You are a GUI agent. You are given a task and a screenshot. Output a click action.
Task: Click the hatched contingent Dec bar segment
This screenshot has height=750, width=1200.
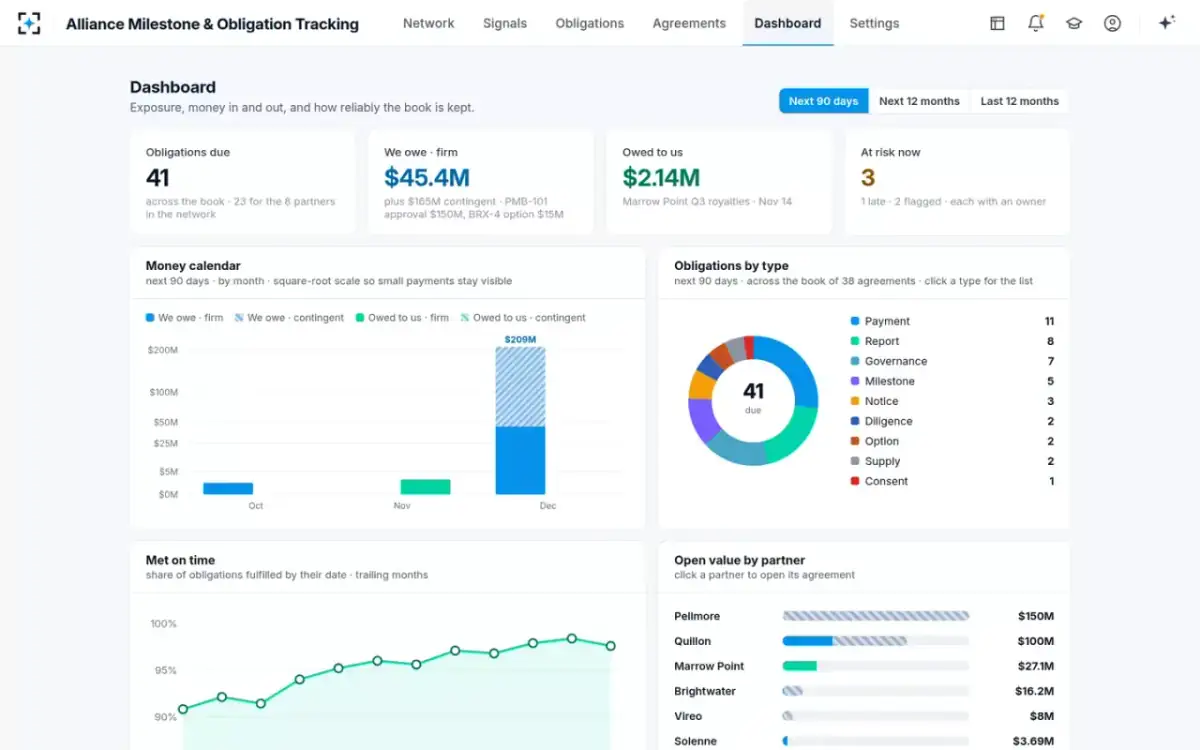click(x=521, y=387)
